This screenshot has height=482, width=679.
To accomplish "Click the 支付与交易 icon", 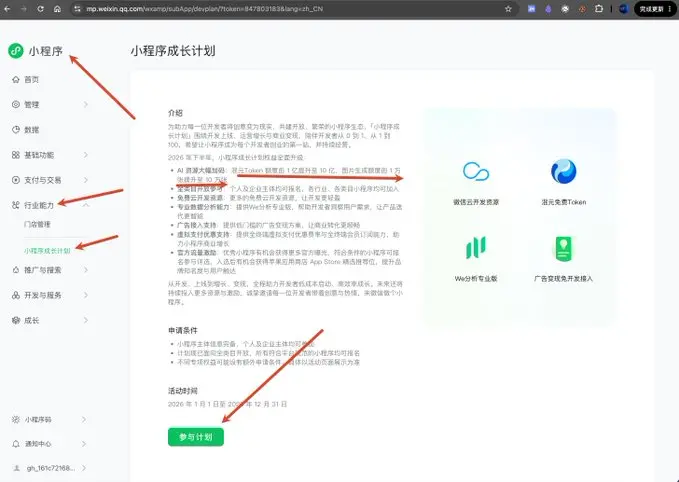I will [x=16, y=180].
